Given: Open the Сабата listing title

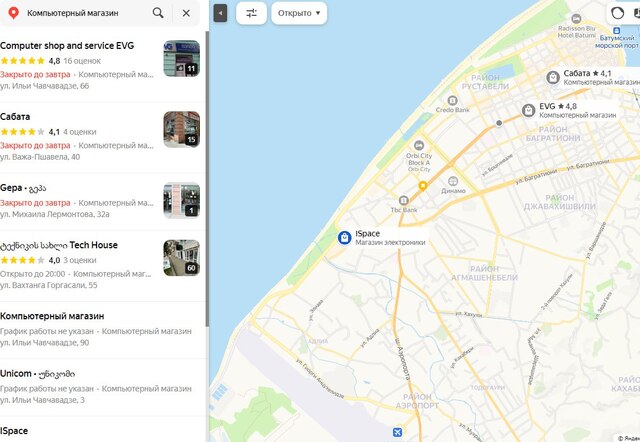Looking at the screenshot, I should [x=15, y=117].
